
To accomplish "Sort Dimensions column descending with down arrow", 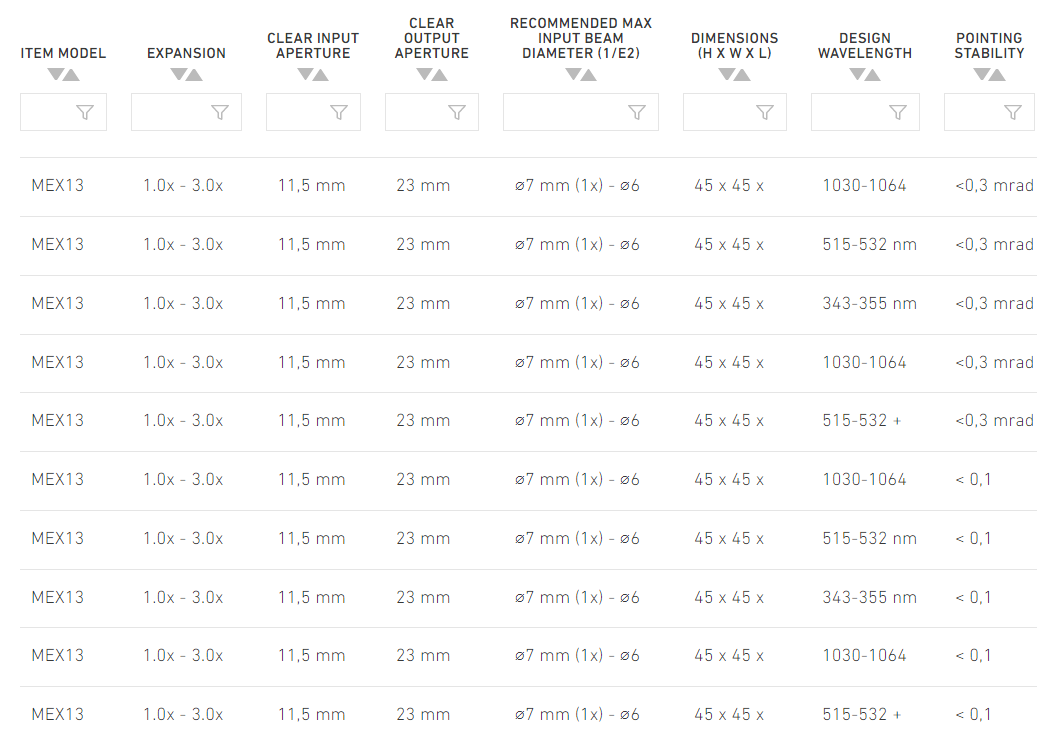I will 727,74.
